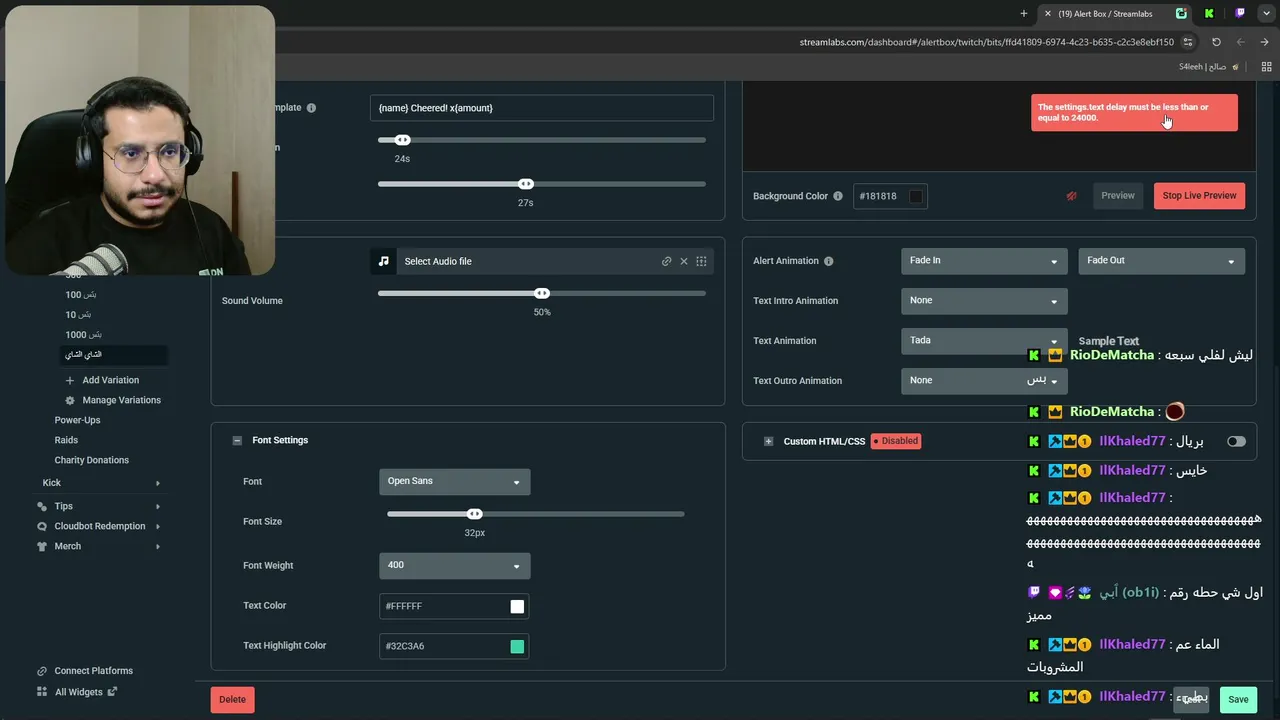The image size is (1280, 720).
Task: Click the Merch shirt icon in the sidebar
Action: (x=42, y=546)
